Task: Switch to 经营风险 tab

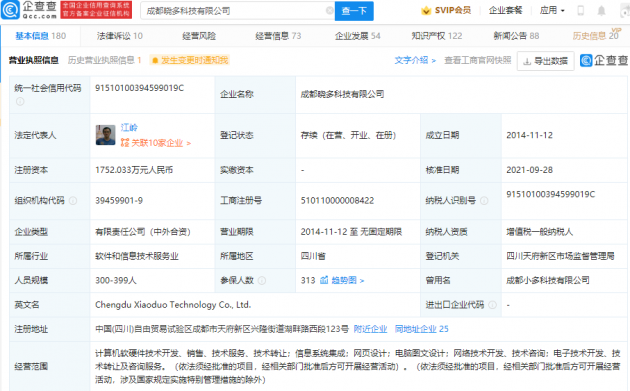Action: tap(199, 36)
